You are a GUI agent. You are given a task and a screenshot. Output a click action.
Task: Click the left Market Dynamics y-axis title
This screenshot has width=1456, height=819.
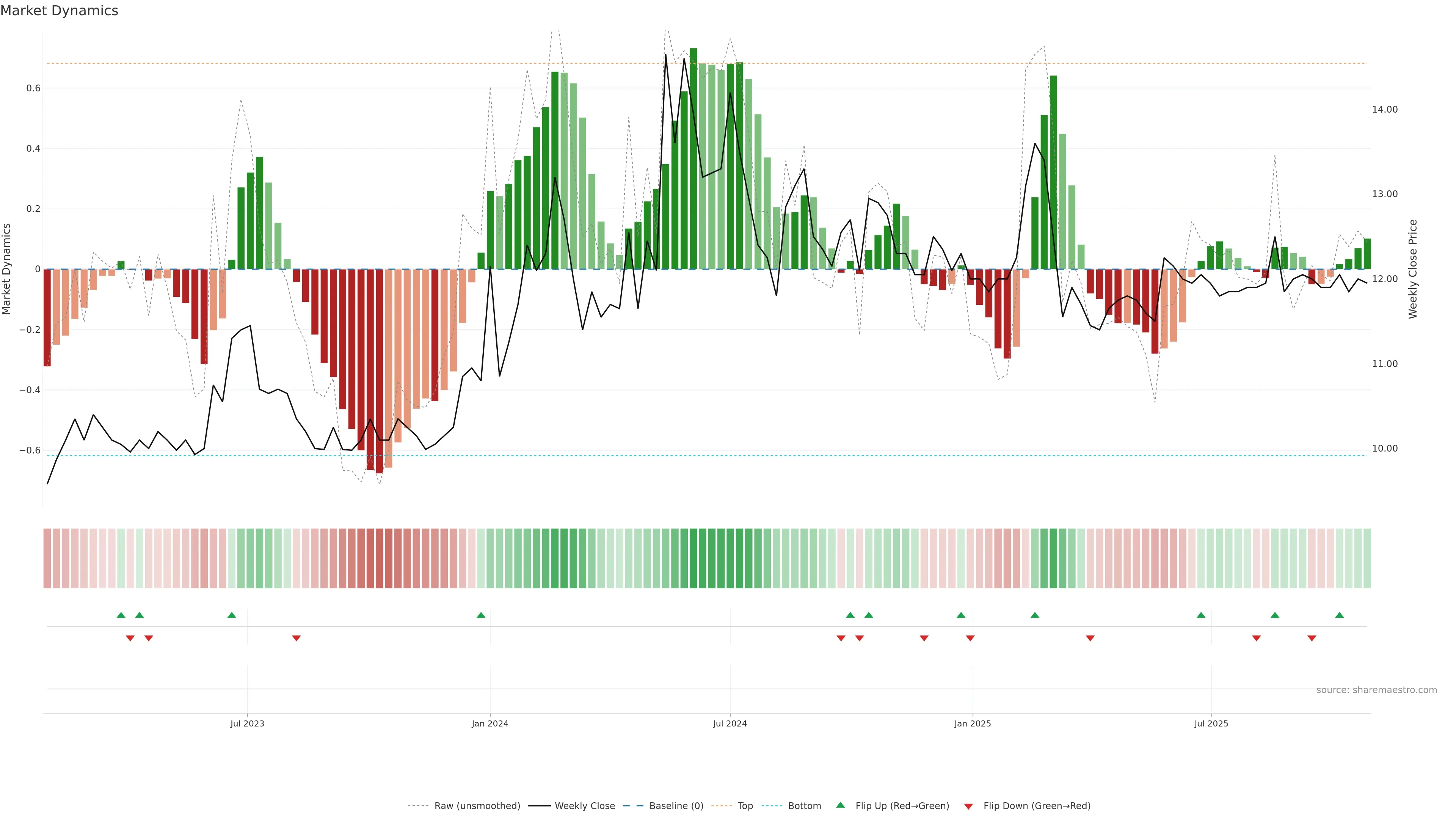7,269
